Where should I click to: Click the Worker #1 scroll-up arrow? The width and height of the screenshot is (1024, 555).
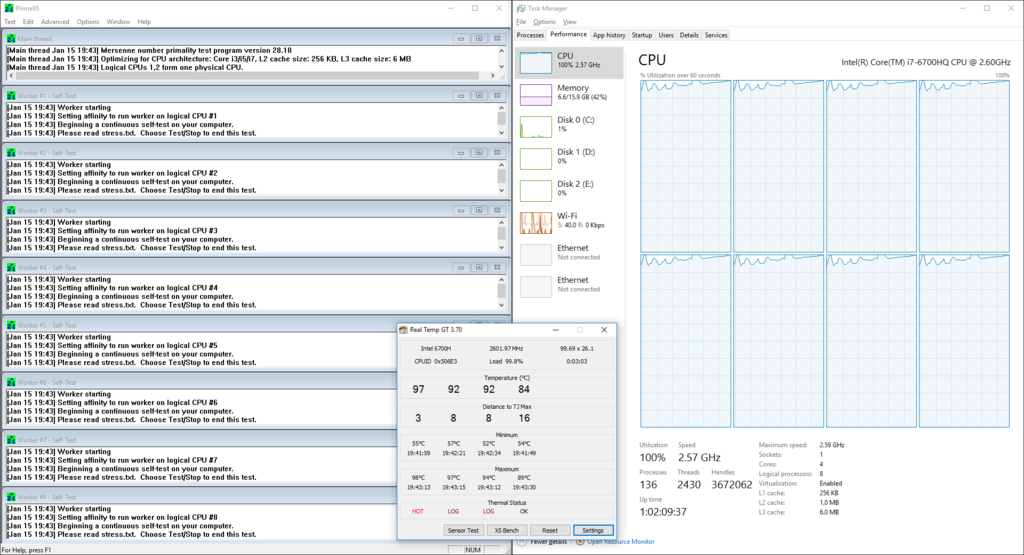(502, 108)
